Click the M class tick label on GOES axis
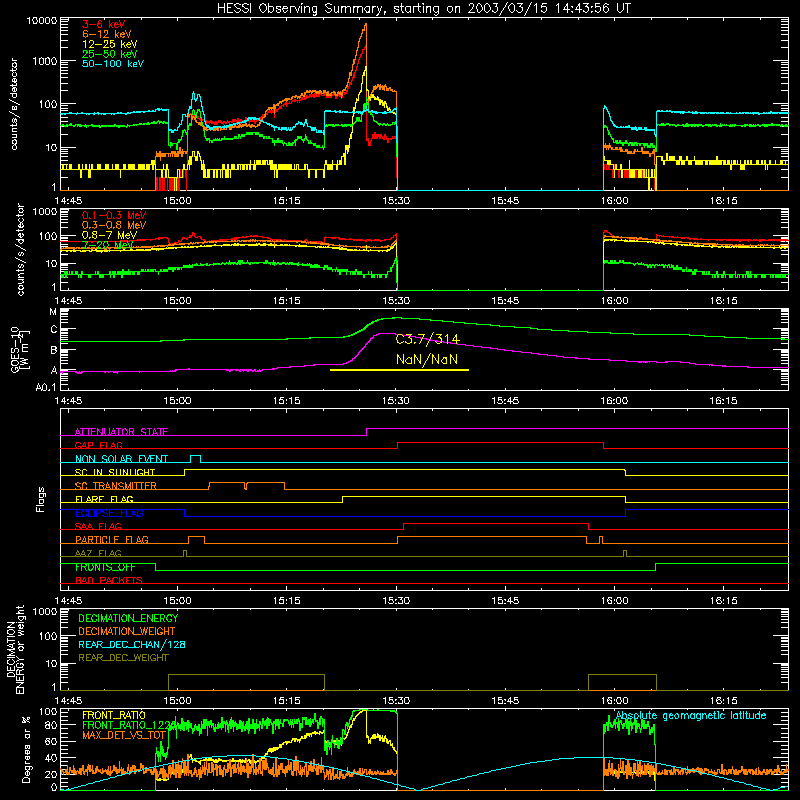800x800 pixels. point(53,312)
